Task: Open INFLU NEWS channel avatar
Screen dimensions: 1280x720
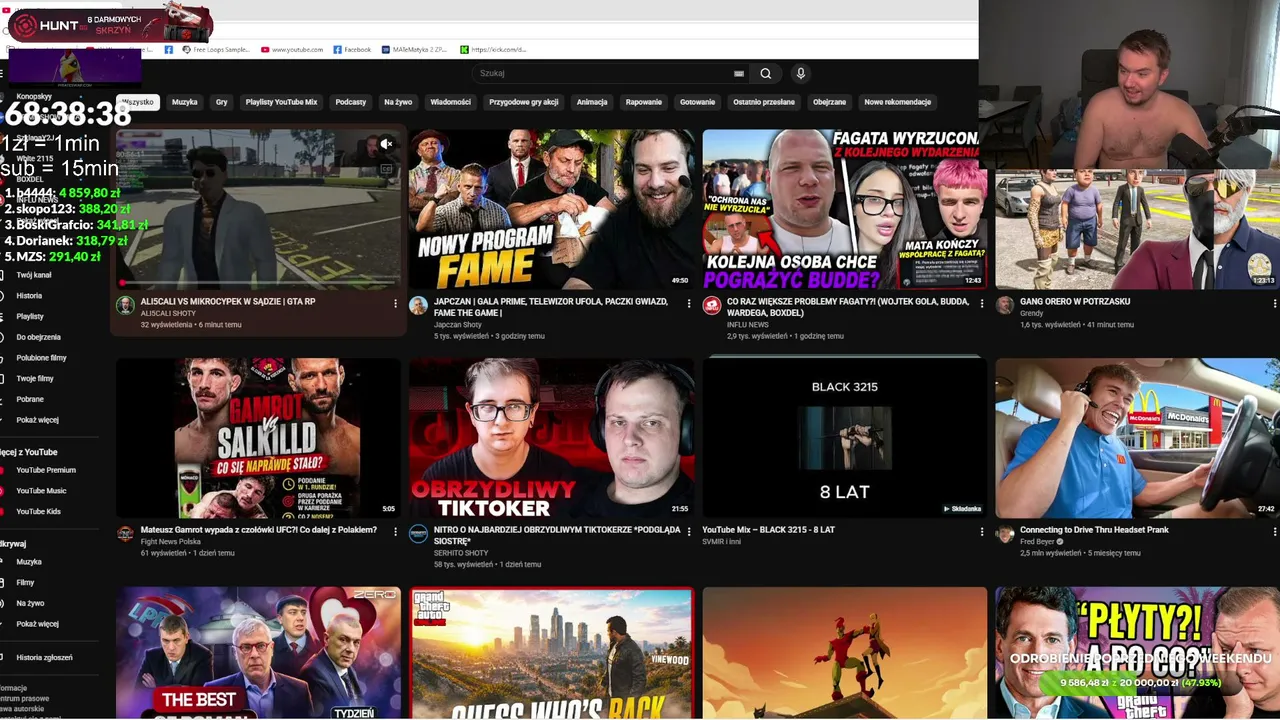Action: pyautogui.click(x=711, y=305)
